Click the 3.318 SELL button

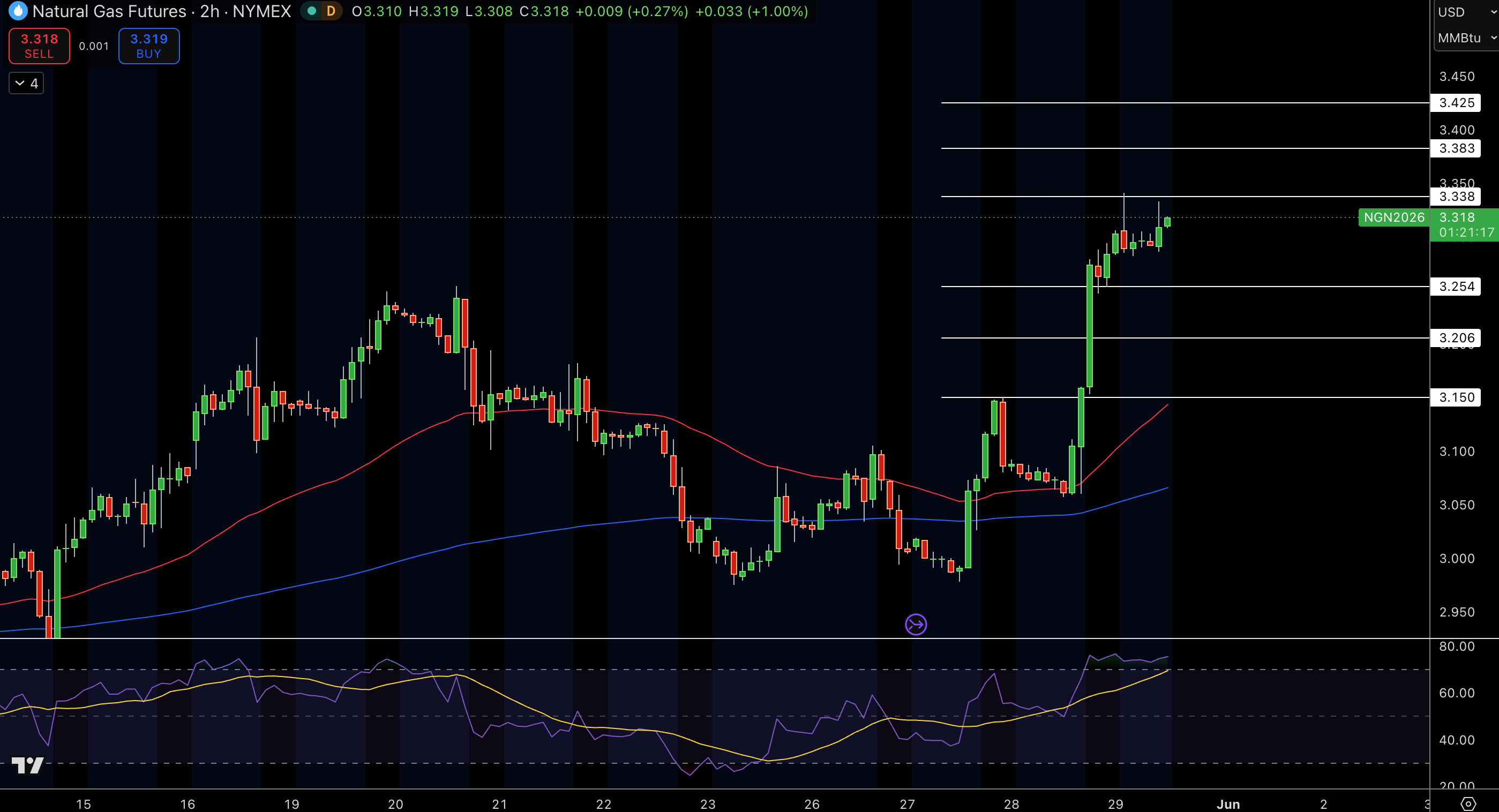tap(40, 46)
